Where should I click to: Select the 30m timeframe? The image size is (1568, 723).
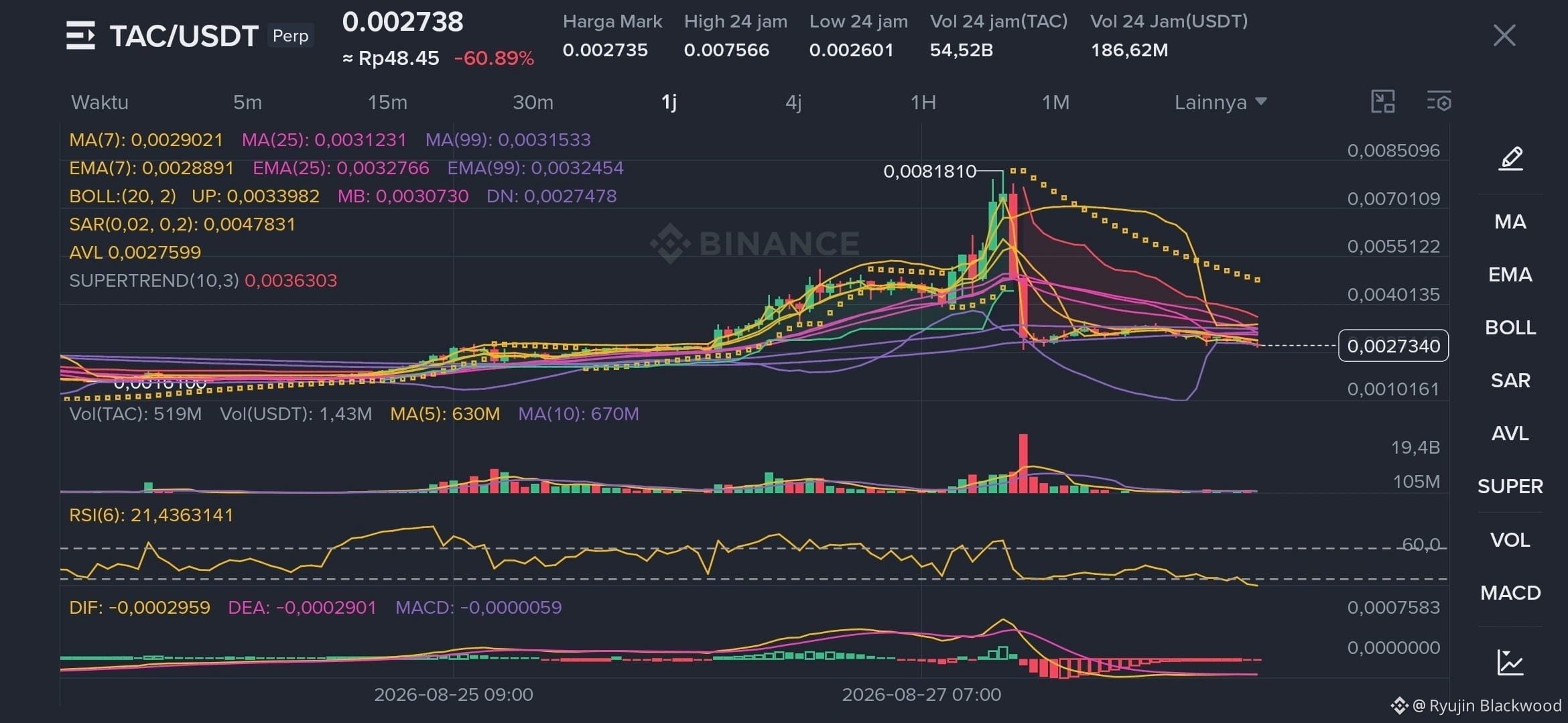(533, 103)
